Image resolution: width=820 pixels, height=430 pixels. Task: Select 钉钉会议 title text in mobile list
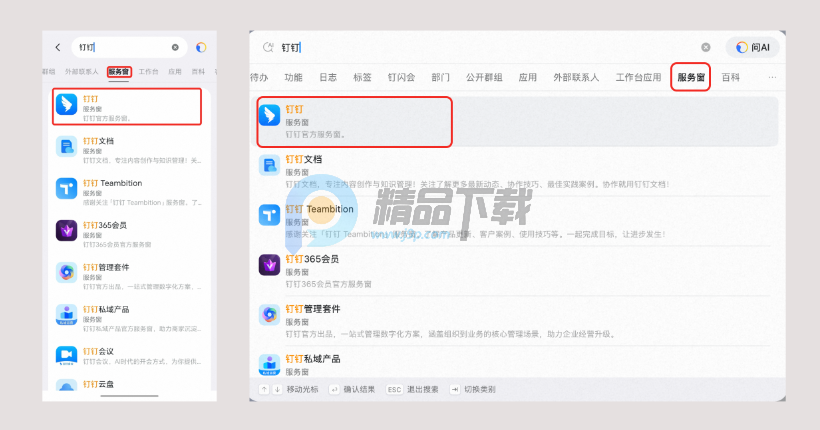click(98, 351)
